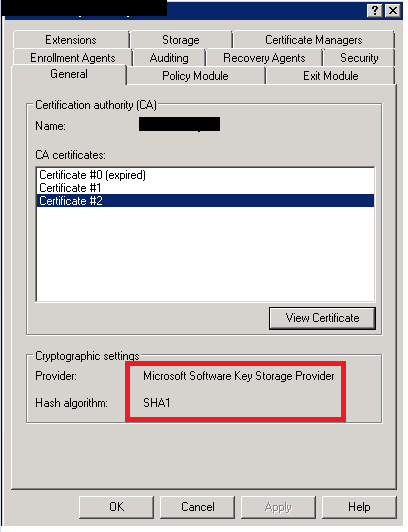Switch to the Exit Module tab
This screenshot has width=408, height=532.
click(330, 76)
